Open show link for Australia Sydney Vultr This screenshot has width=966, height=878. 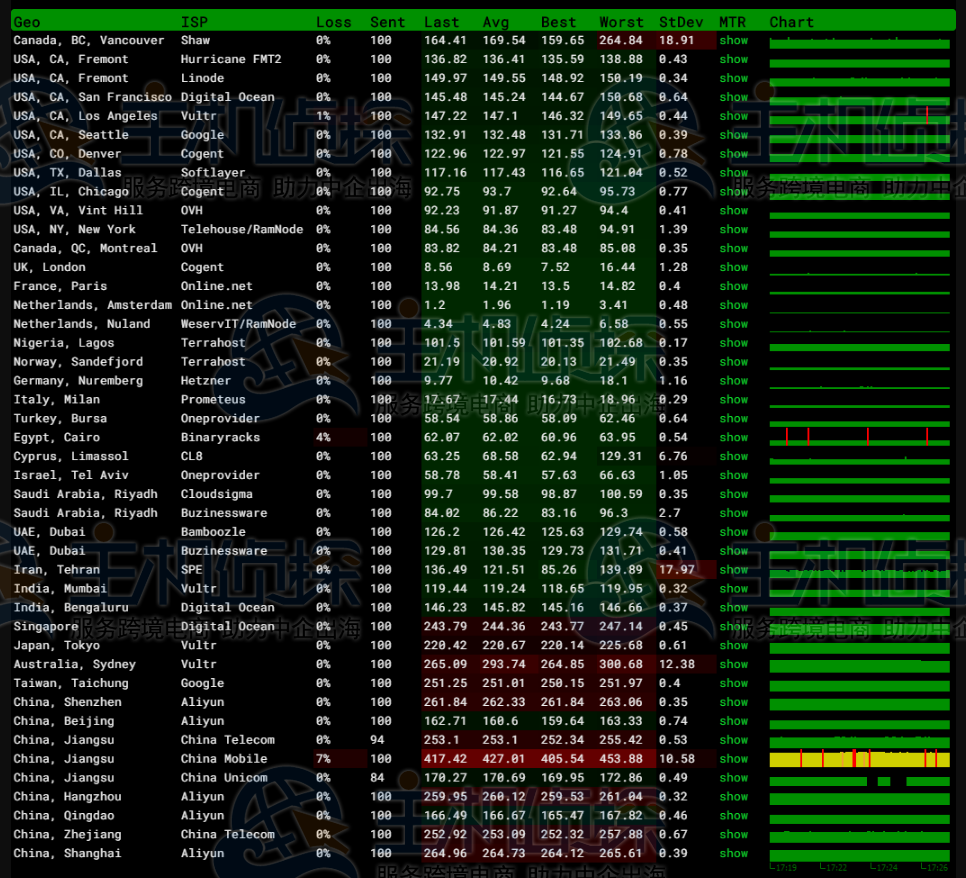[733, 664]
